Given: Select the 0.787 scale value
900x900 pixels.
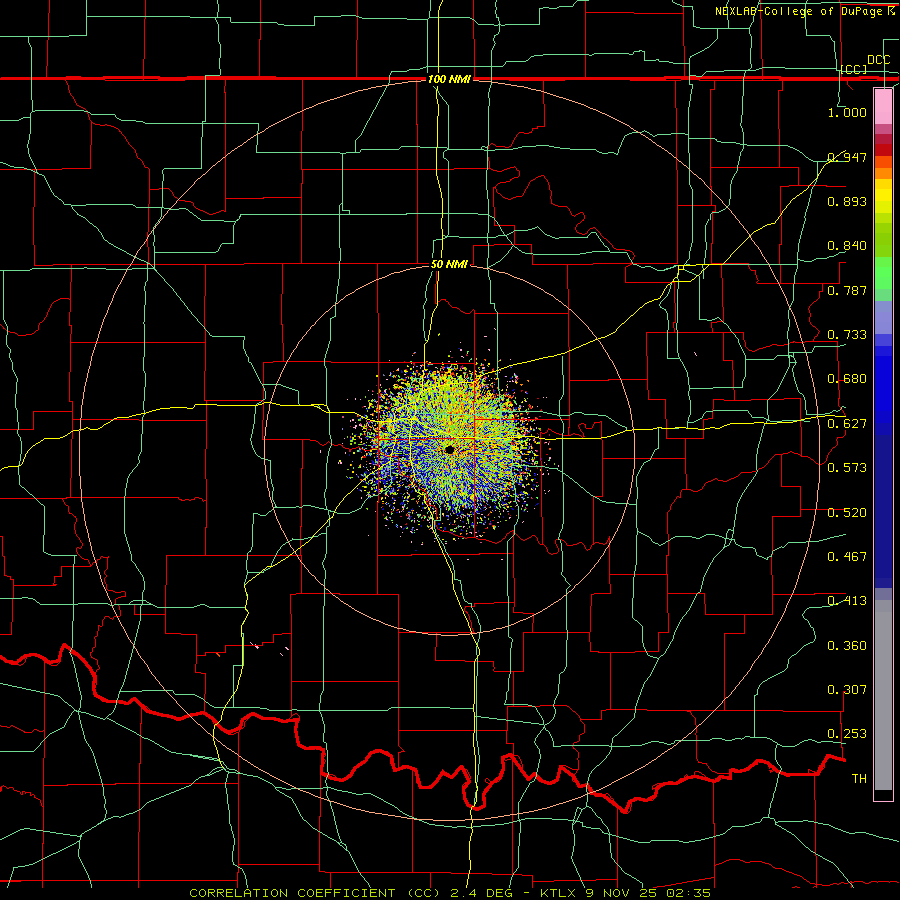Looking at the screenshot, I should (847, 290).
